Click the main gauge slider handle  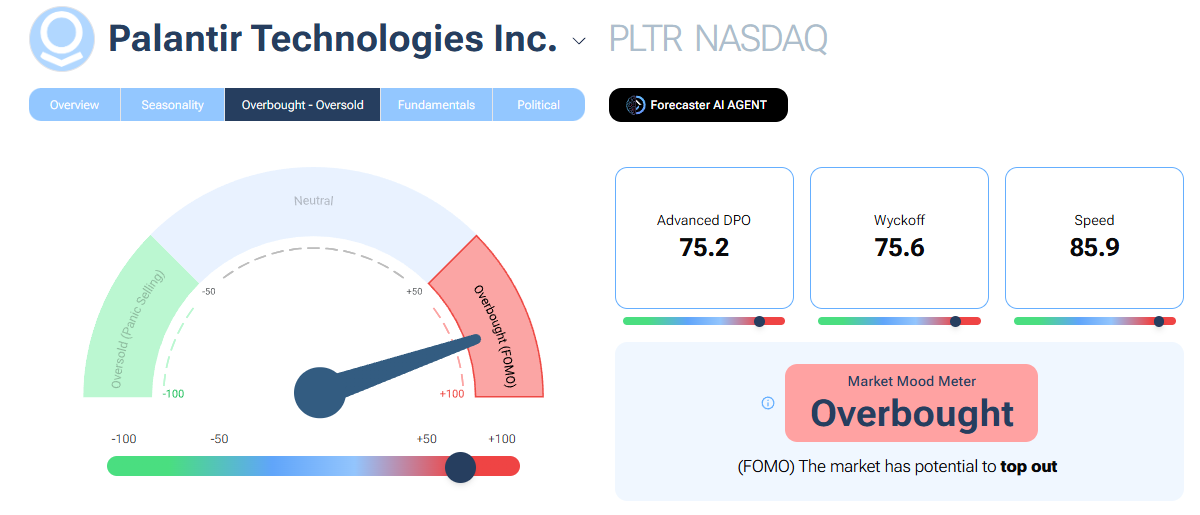[x=460, y=466]
